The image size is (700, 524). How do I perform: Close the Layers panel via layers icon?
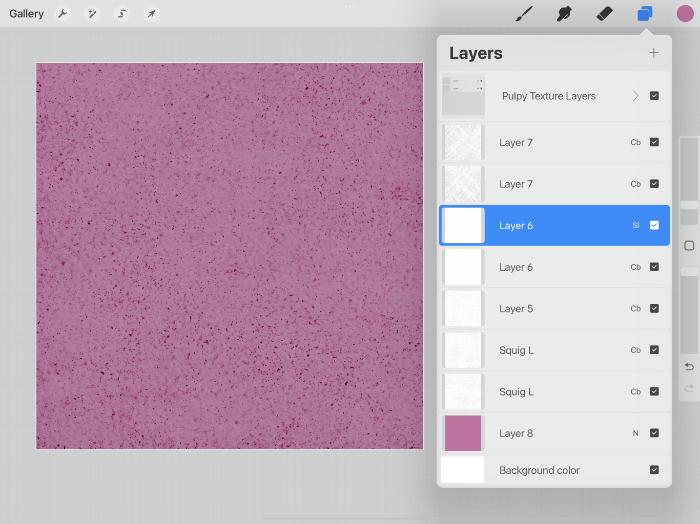(x=645, y=14)
